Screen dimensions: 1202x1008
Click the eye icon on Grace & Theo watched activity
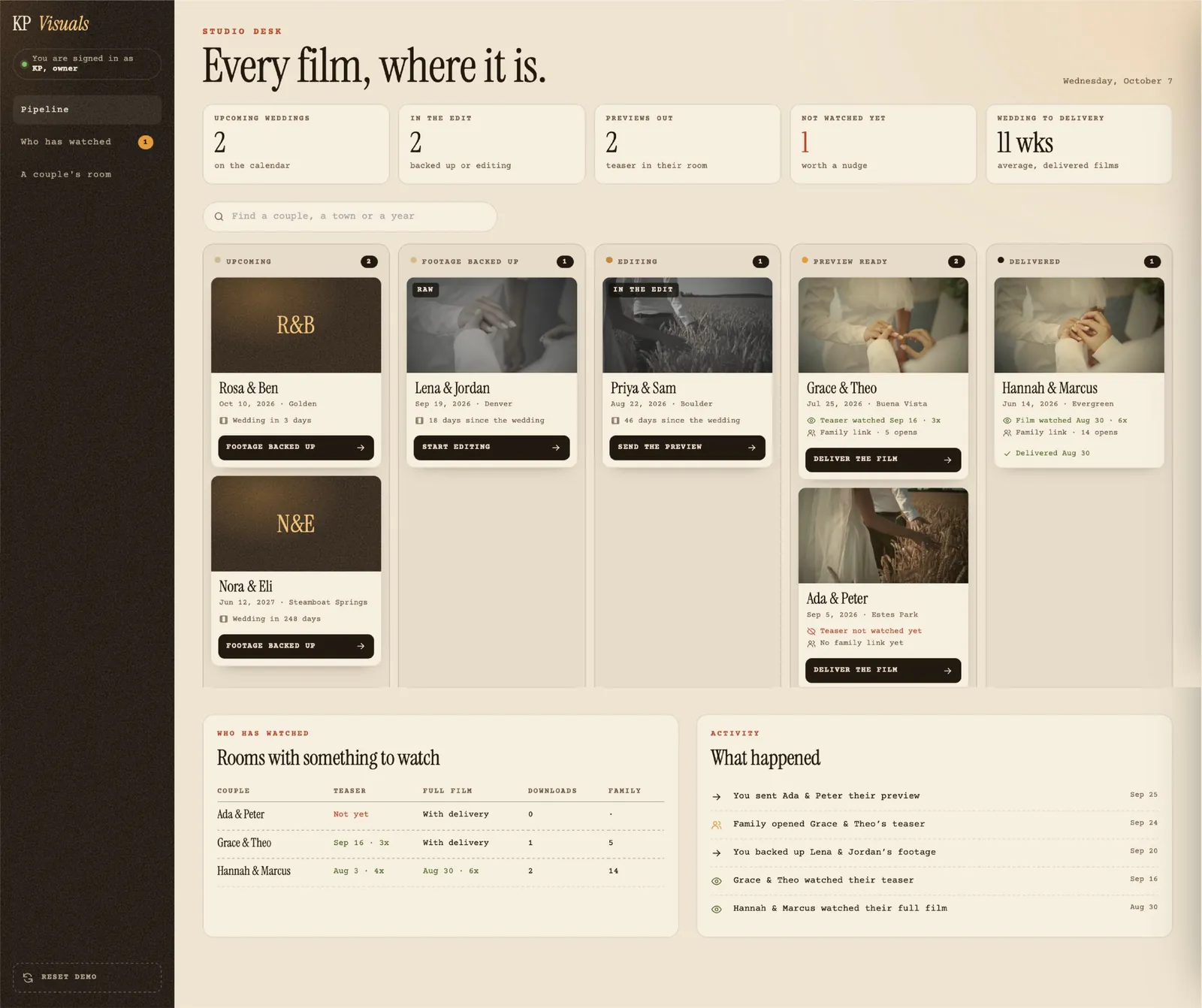pyautogui.click(x=717, y=881)
